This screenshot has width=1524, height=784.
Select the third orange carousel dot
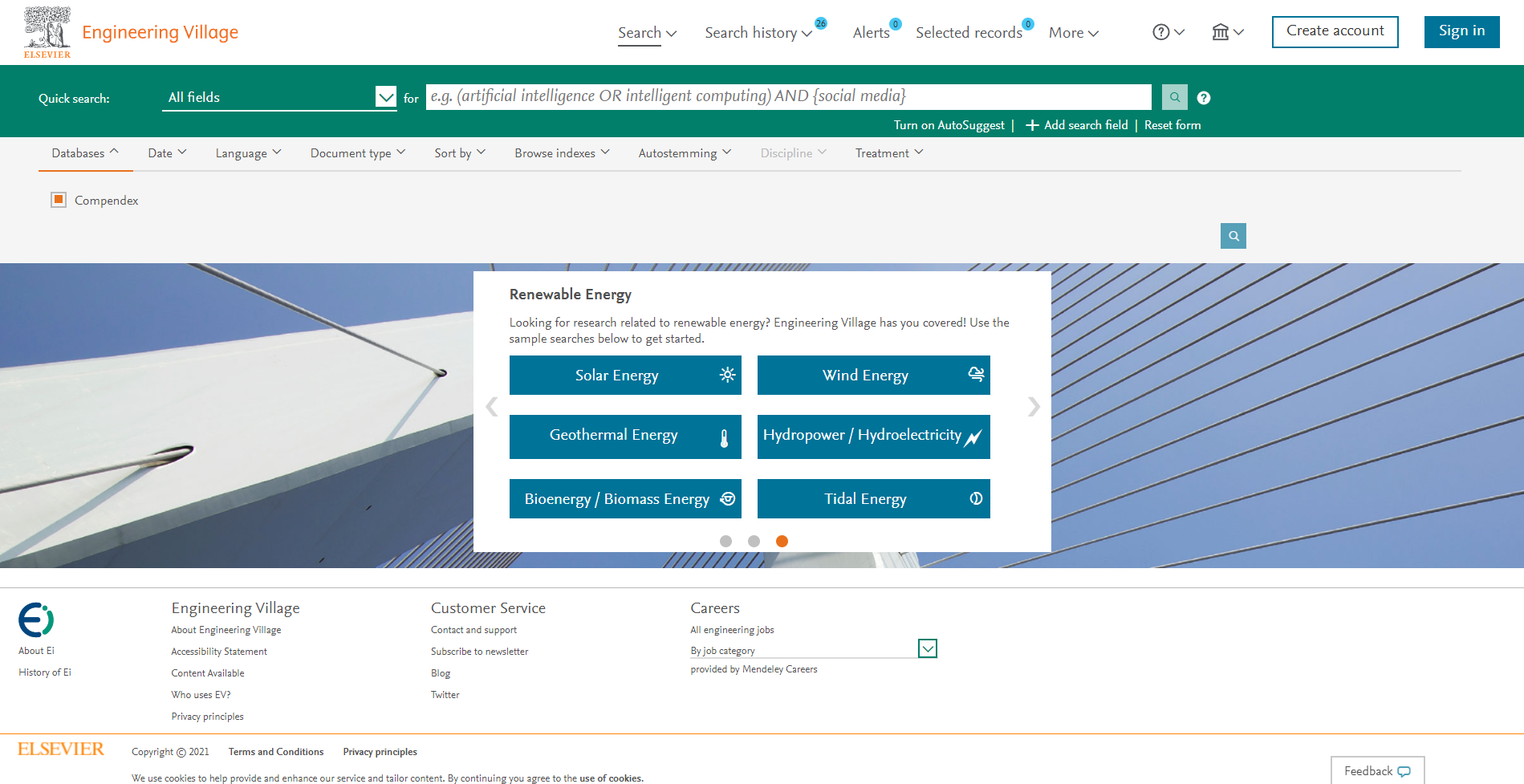(782, 541)
